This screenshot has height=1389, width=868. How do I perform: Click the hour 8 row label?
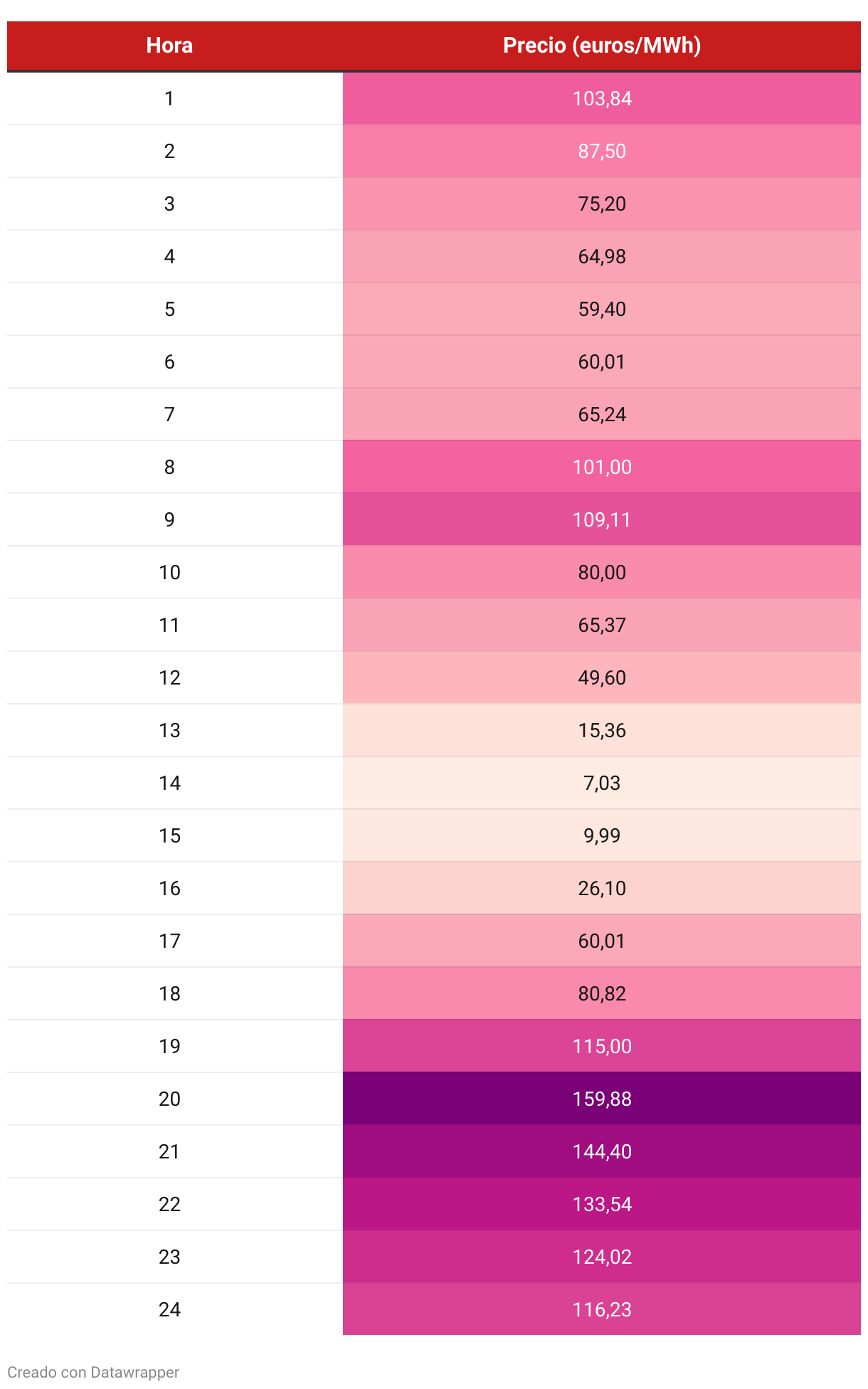tap(169, 467)
